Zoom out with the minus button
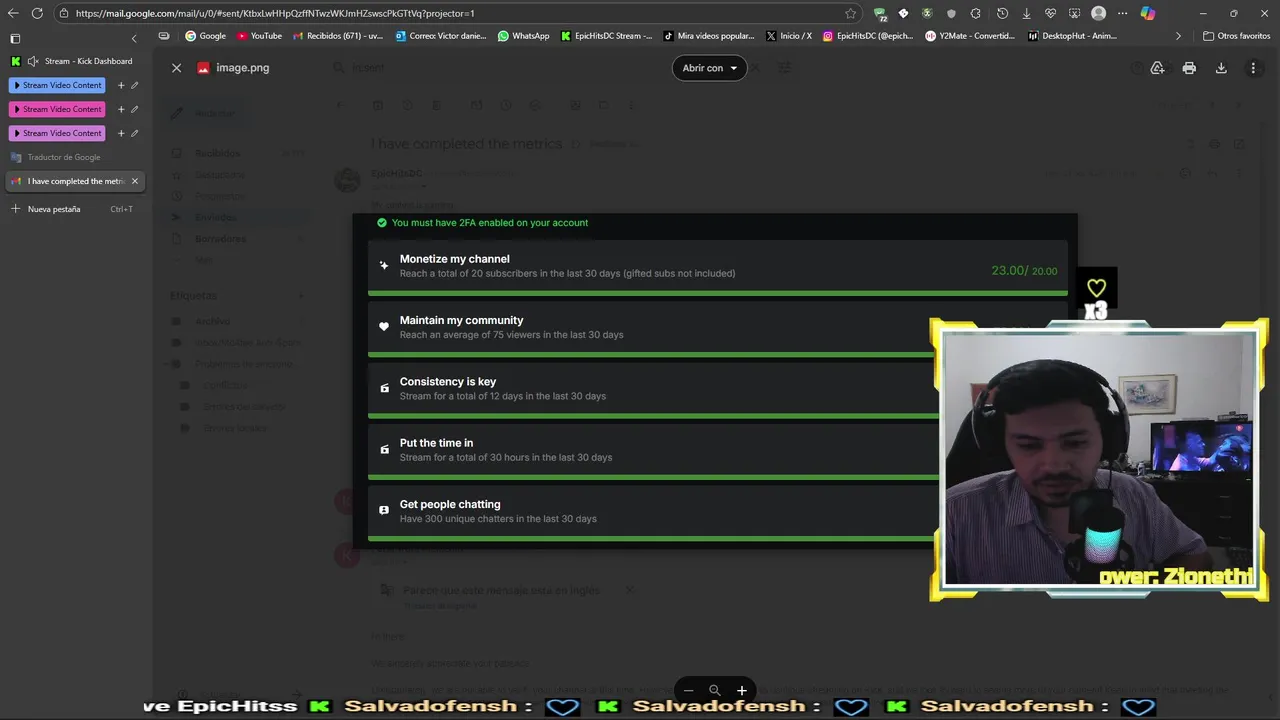Viewport: 1280px width, 720px height. (x=688, y=690)
